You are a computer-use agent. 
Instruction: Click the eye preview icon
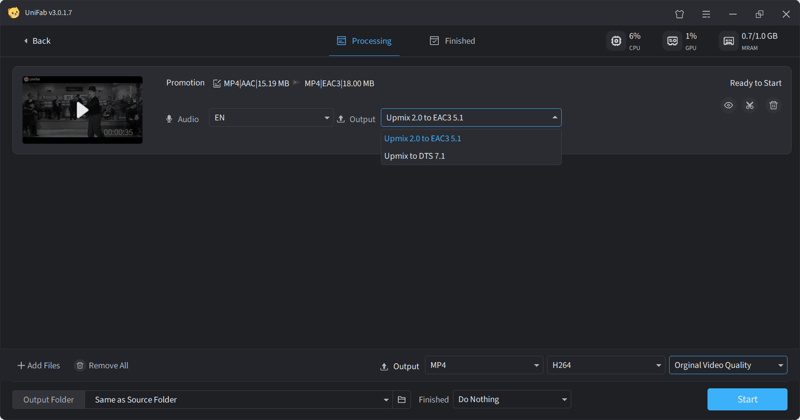(x=728, y=105)
